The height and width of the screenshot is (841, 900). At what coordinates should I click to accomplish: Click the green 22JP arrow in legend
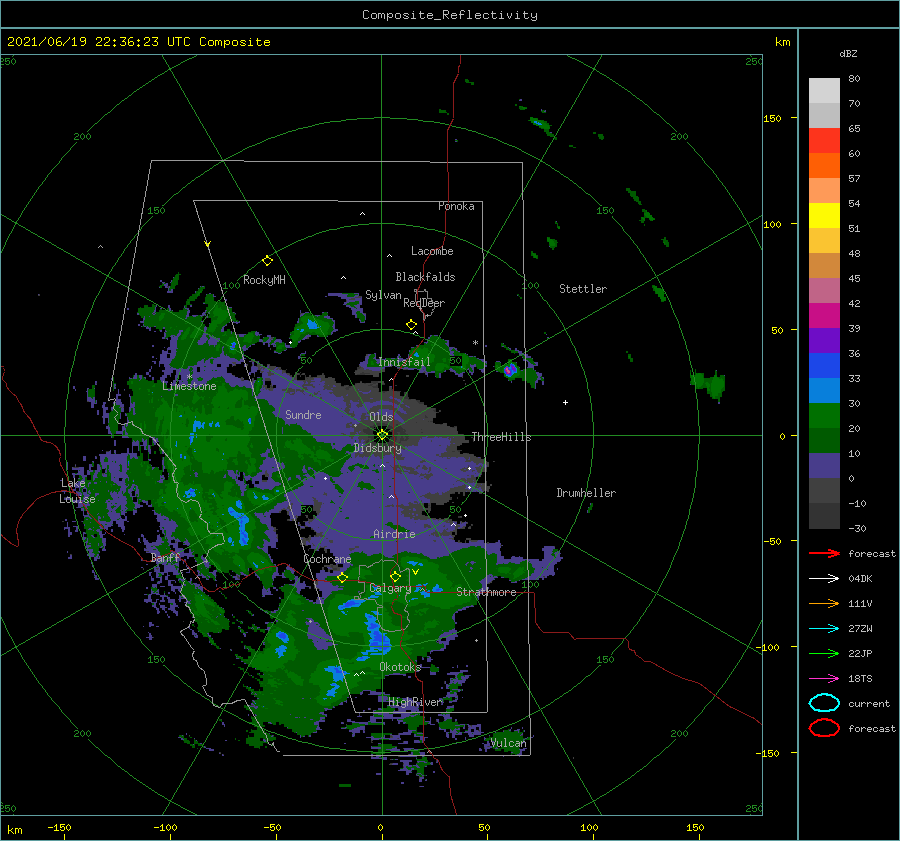[x=824, y=653]
